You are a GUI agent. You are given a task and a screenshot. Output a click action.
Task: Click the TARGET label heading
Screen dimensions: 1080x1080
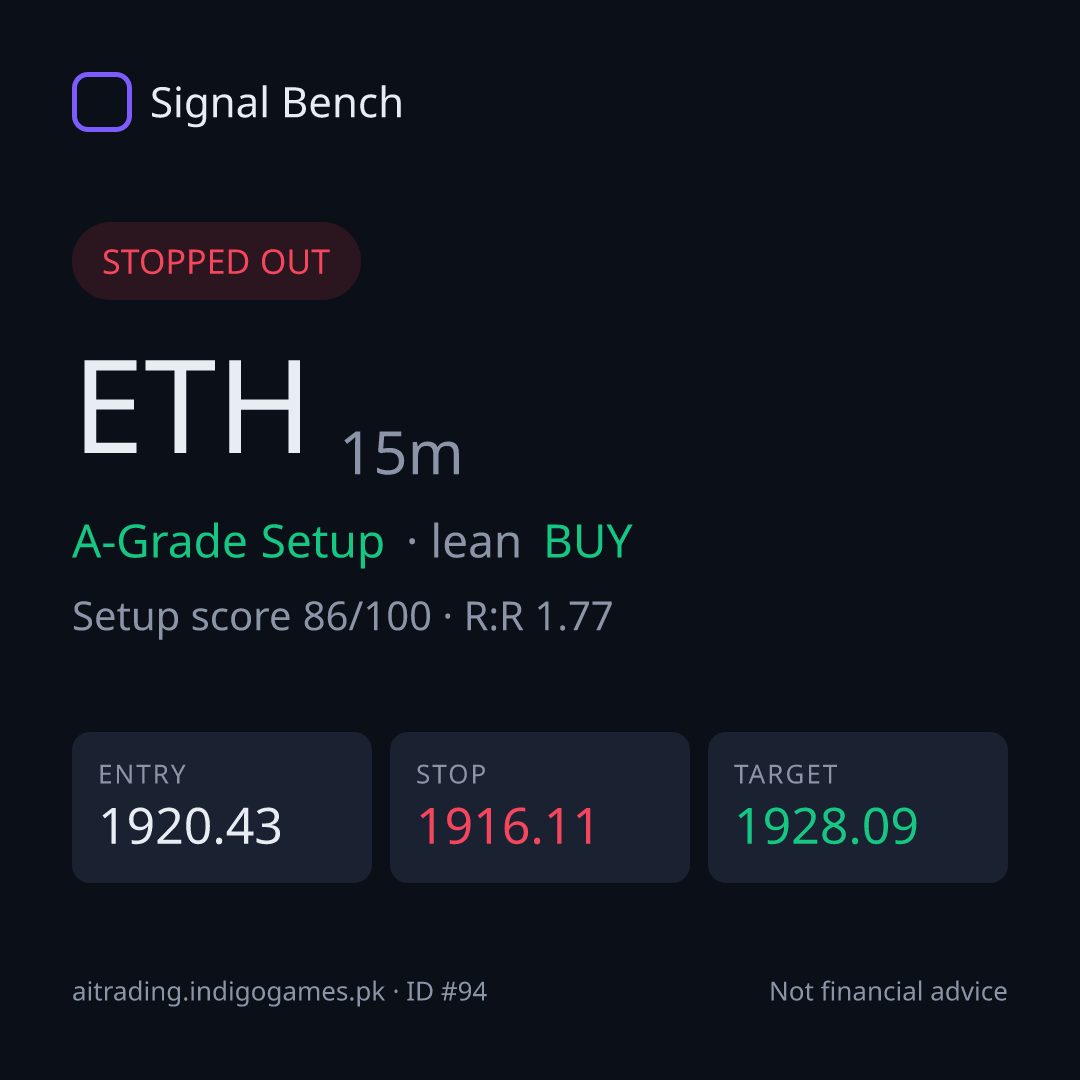(786, 775)
